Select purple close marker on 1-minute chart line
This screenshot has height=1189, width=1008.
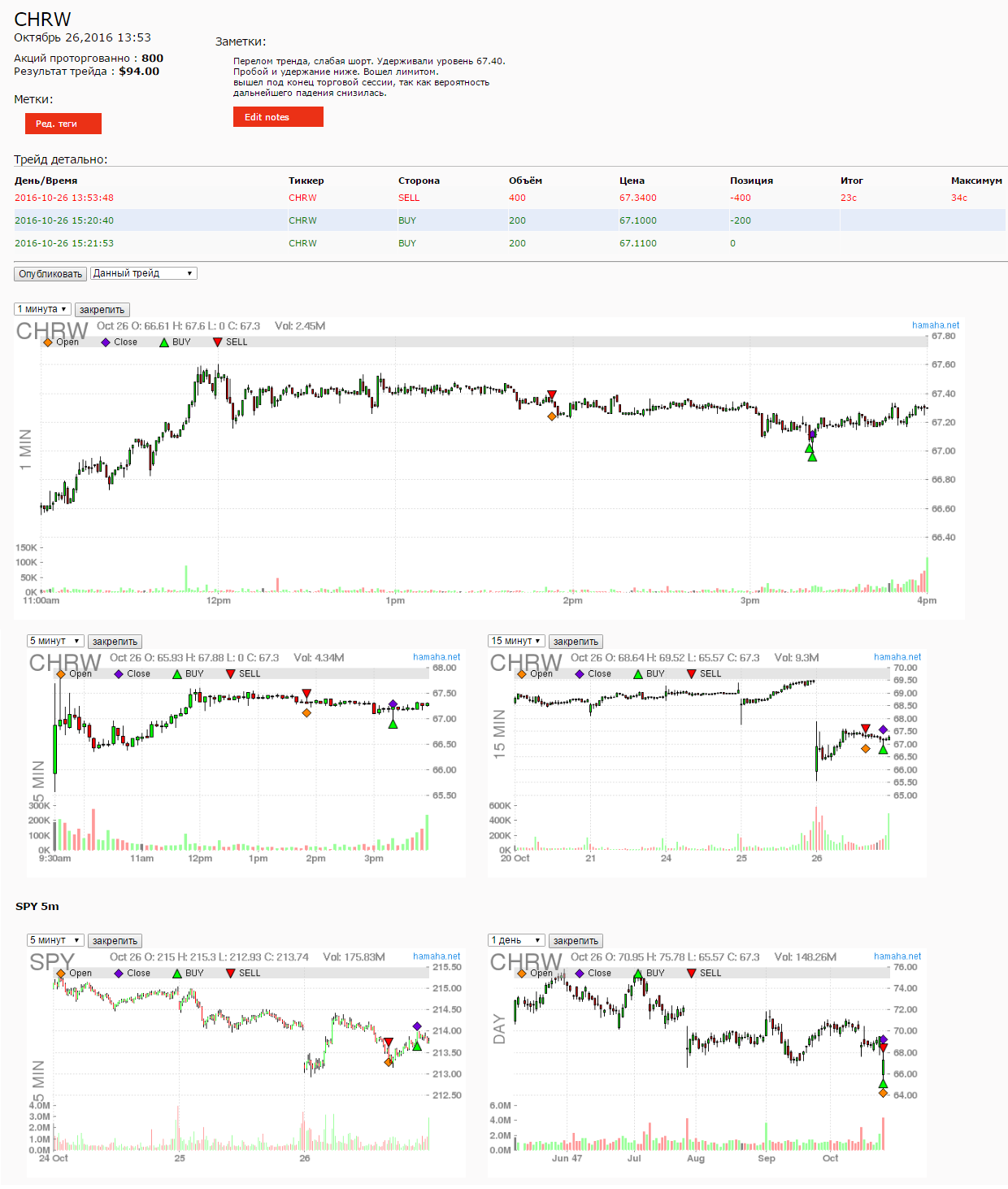pos(812,433)
